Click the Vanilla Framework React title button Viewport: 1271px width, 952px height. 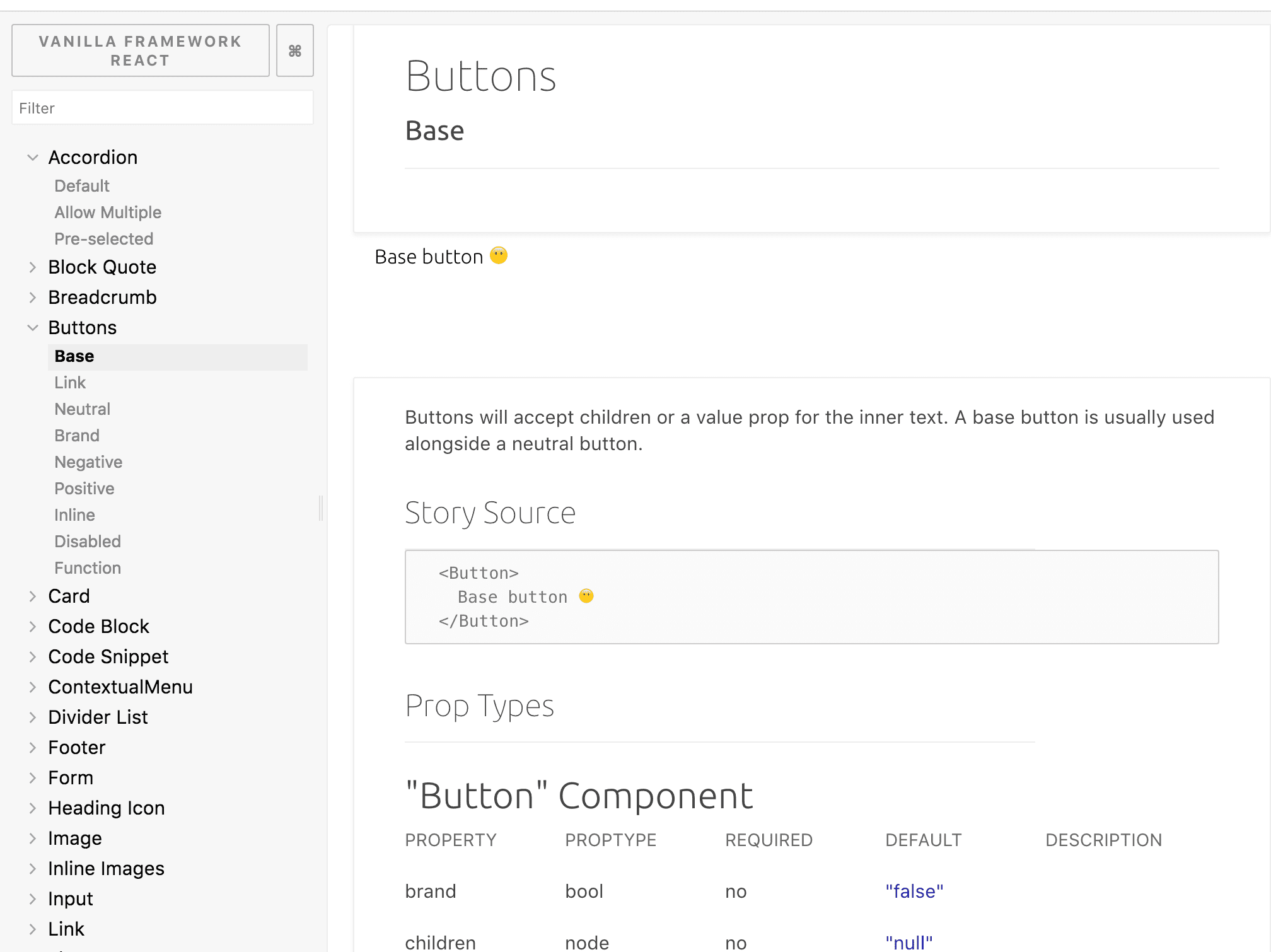(x=141, y=50)
